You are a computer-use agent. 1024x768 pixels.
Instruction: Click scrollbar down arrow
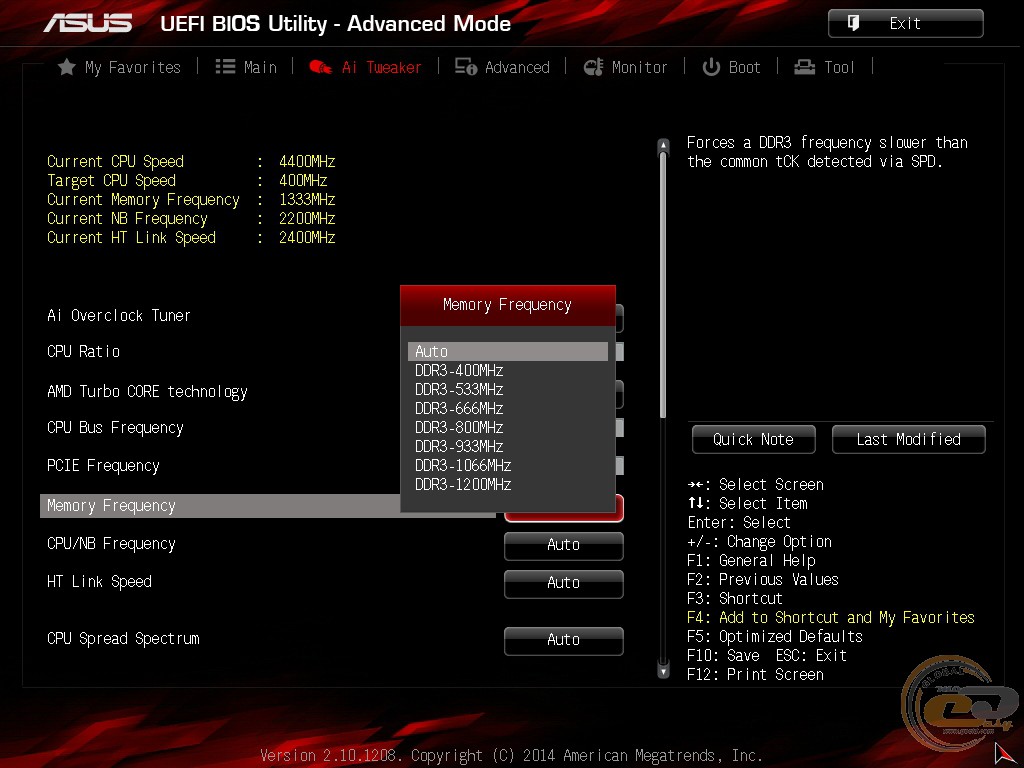coord(664,671)
